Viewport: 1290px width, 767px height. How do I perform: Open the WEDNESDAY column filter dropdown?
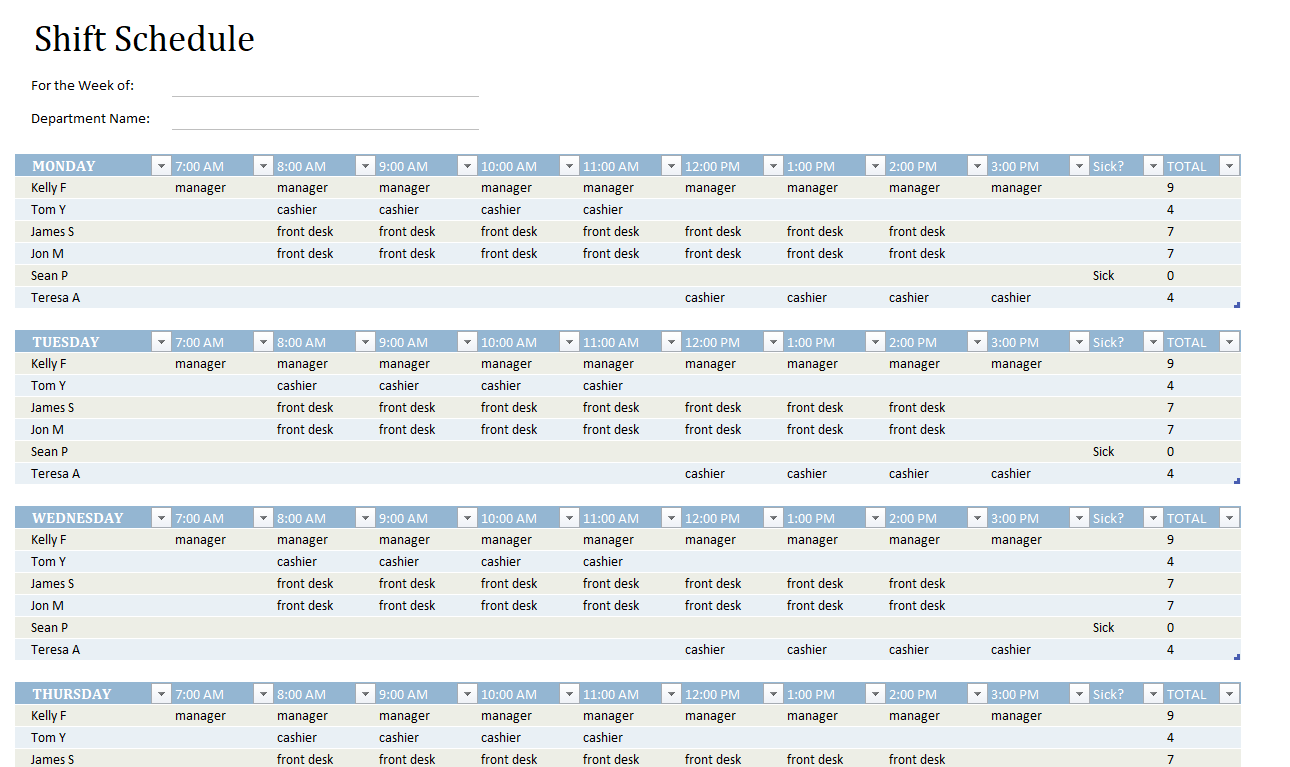(161, 518)
